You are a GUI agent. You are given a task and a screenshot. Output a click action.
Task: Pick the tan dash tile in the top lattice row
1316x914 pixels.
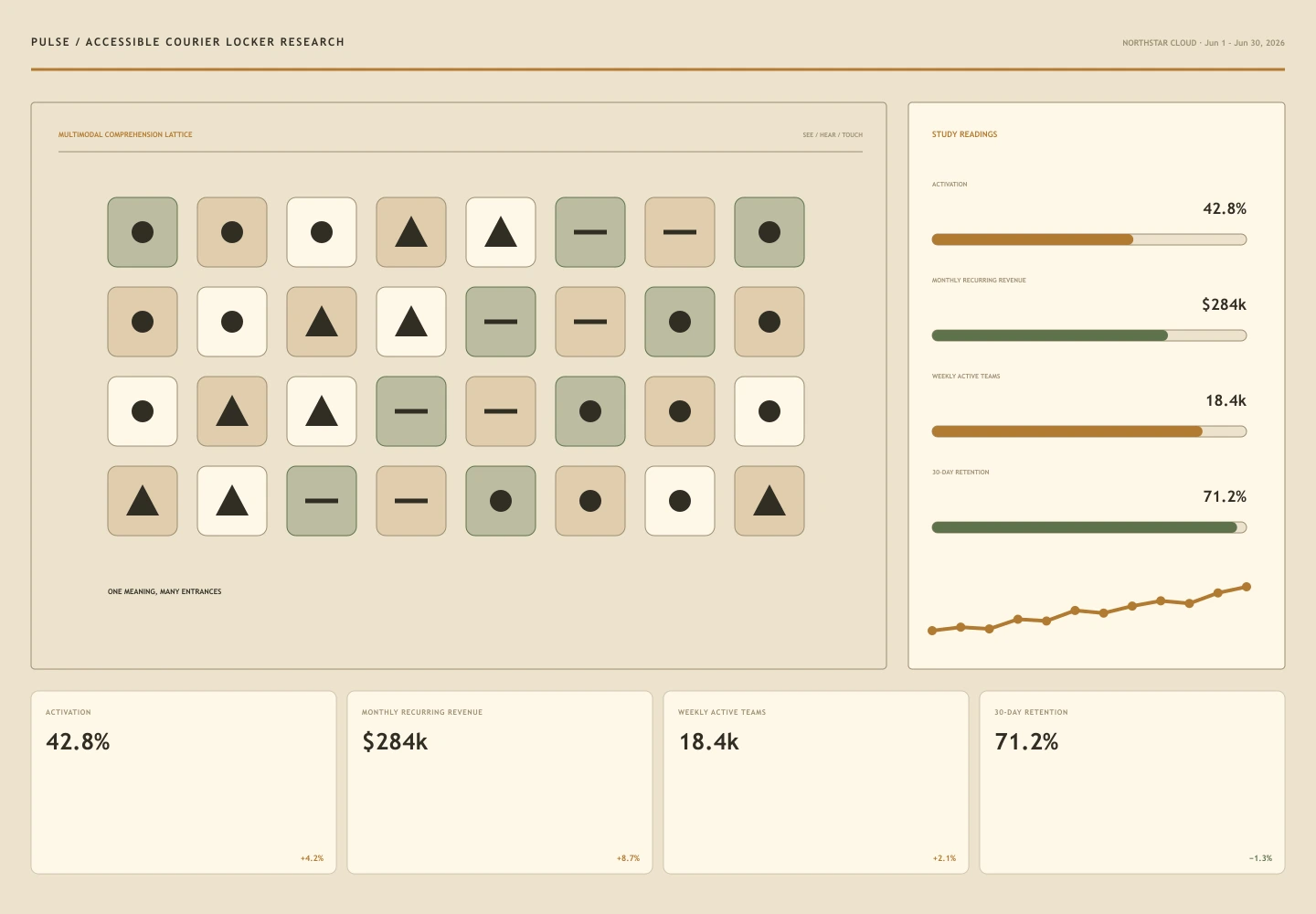point(680,232)
